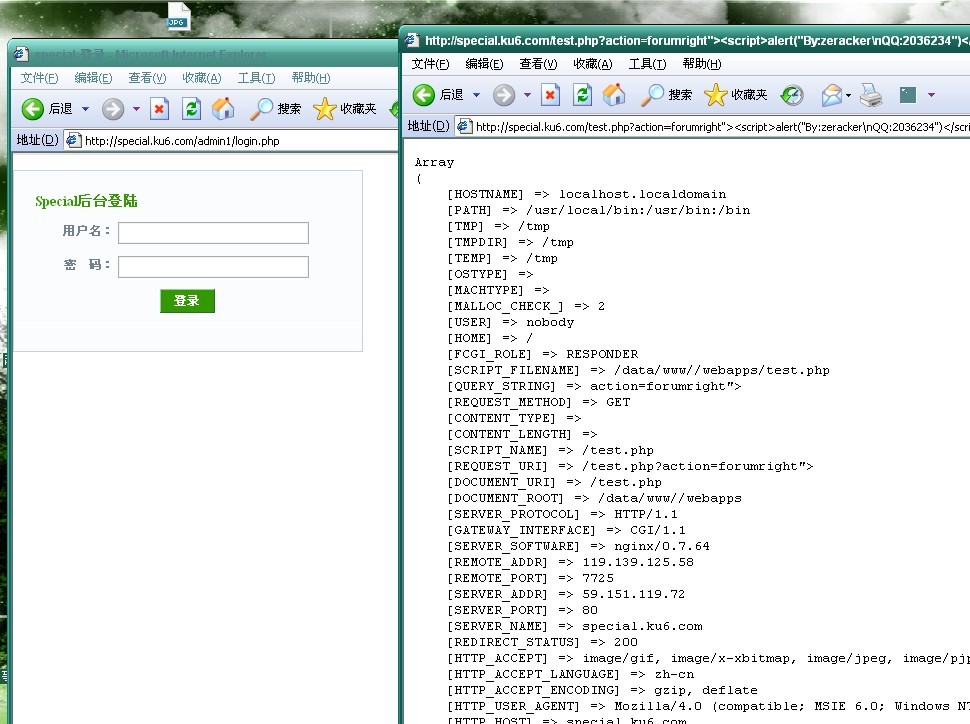Open 编辑(E) menu in login window
Image resolution: width=970 pixels, height=724 pixels.
click(93, 78)
